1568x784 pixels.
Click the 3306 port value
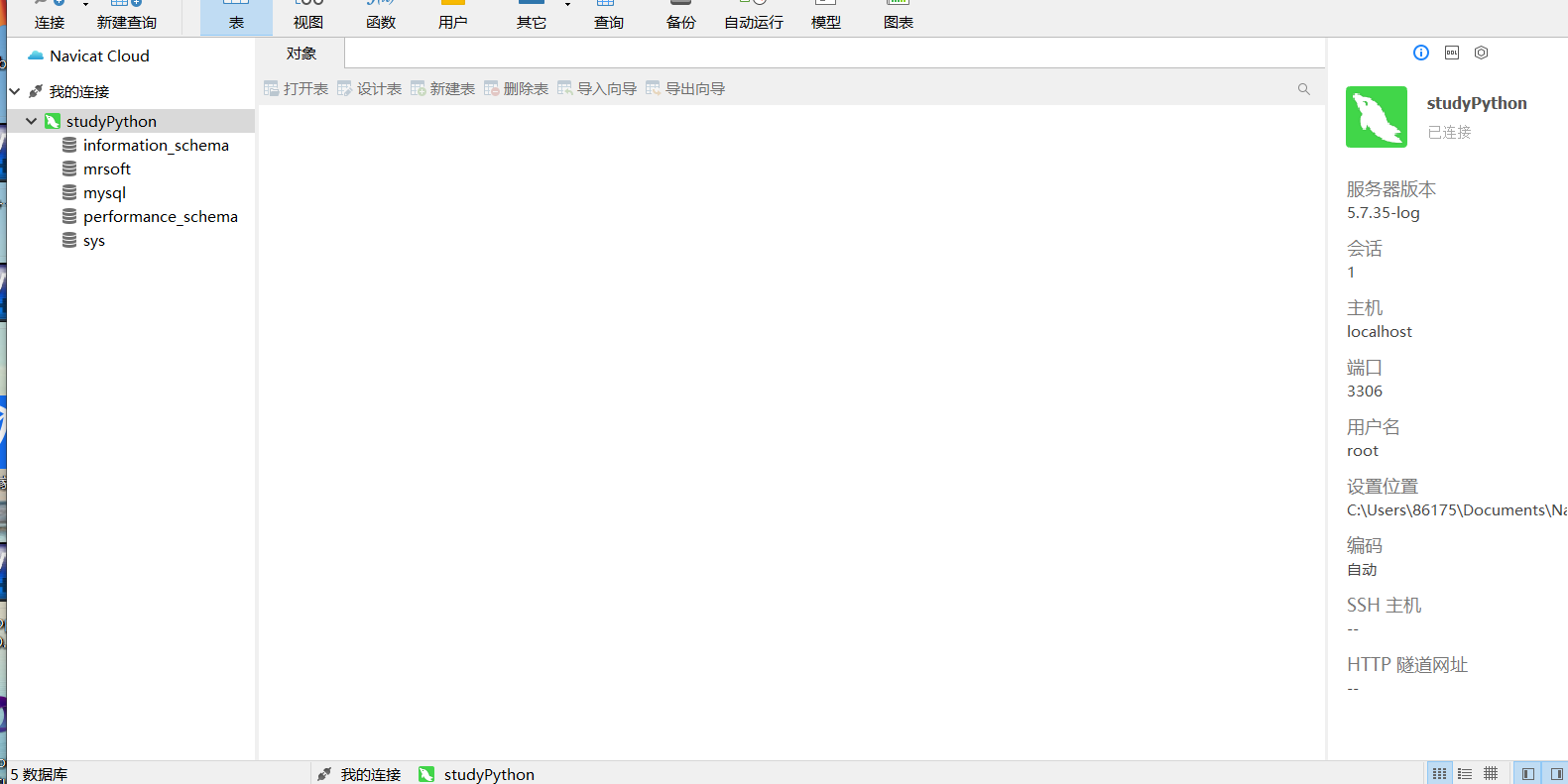click(1365, 392)
